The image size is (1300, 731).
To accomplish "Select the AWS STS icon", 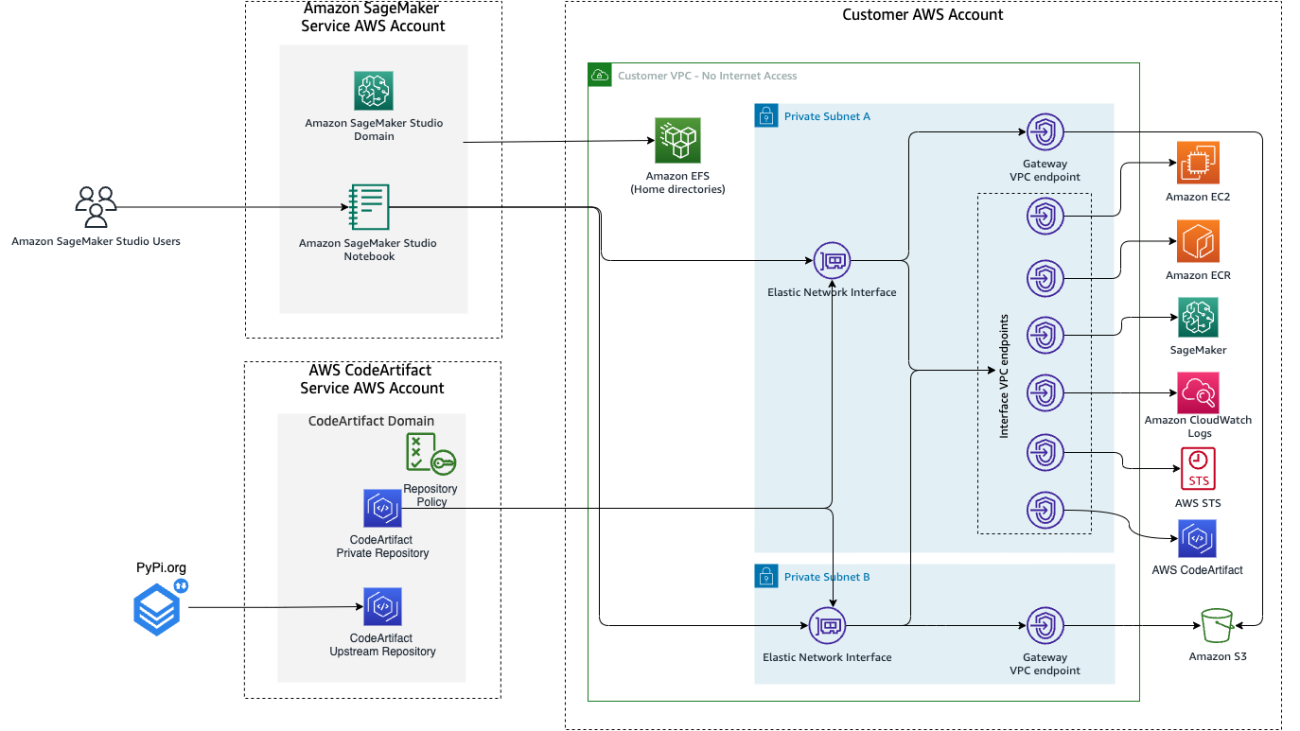I will pos(1198,470).
